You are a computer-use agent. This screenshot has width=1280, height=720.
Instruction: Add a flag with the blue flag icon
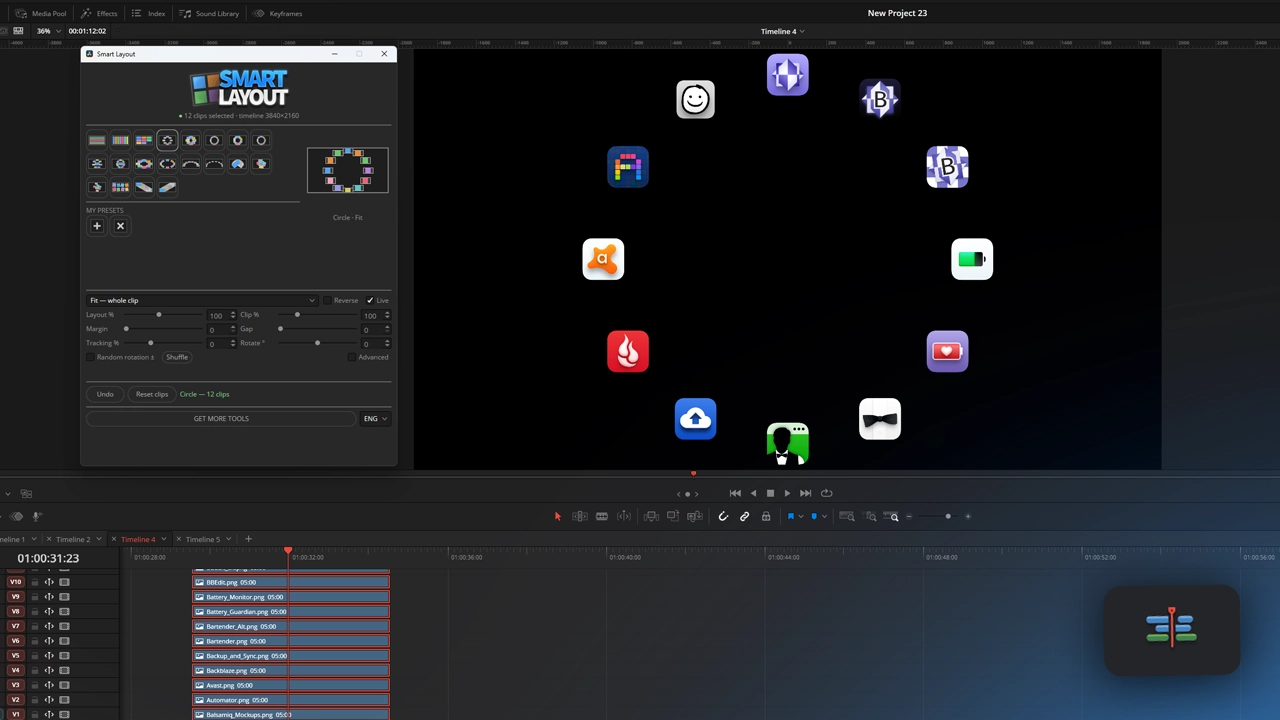pos(790,517)
